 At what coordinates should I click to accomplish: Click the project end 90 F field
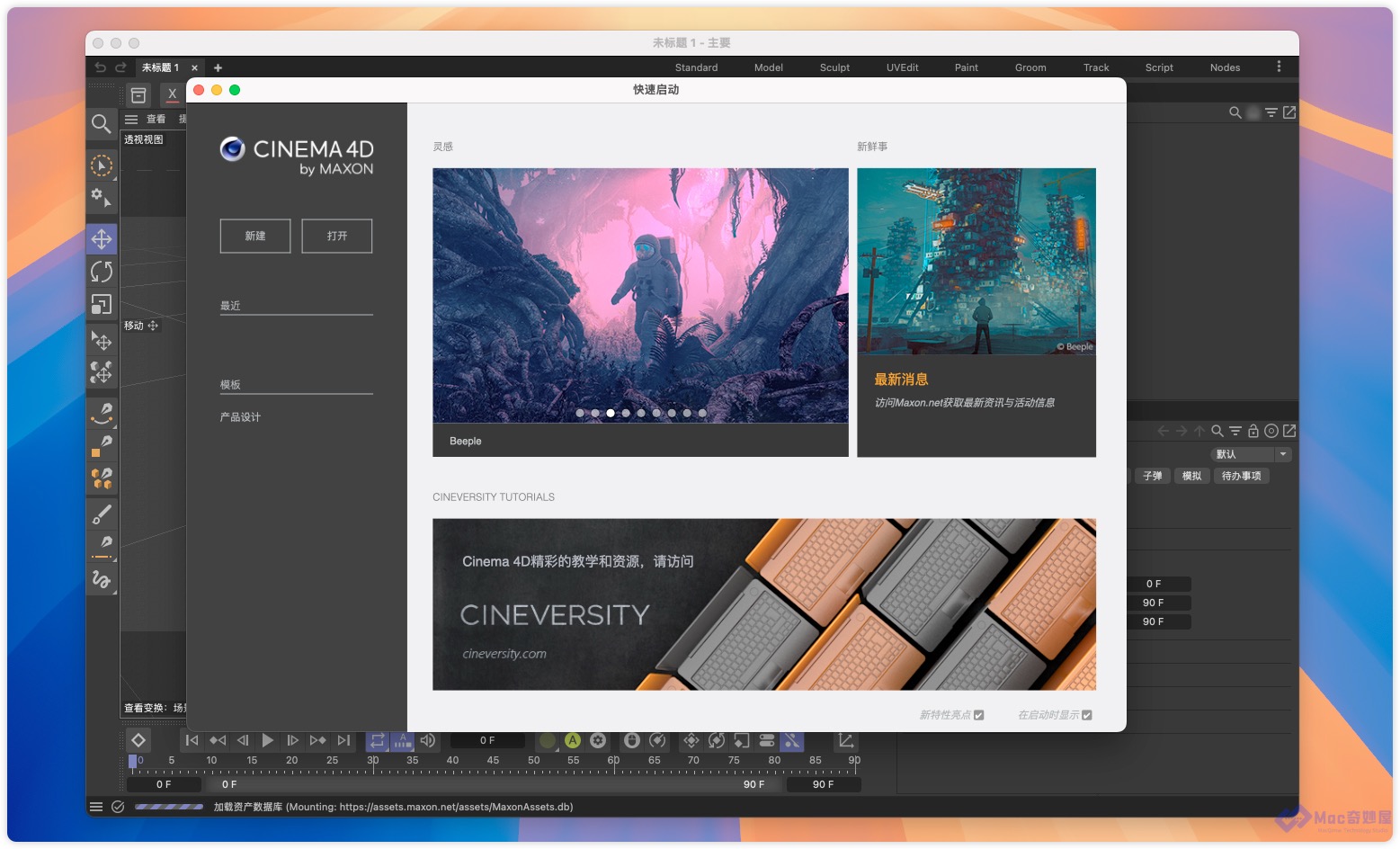(x=824, y=784)
